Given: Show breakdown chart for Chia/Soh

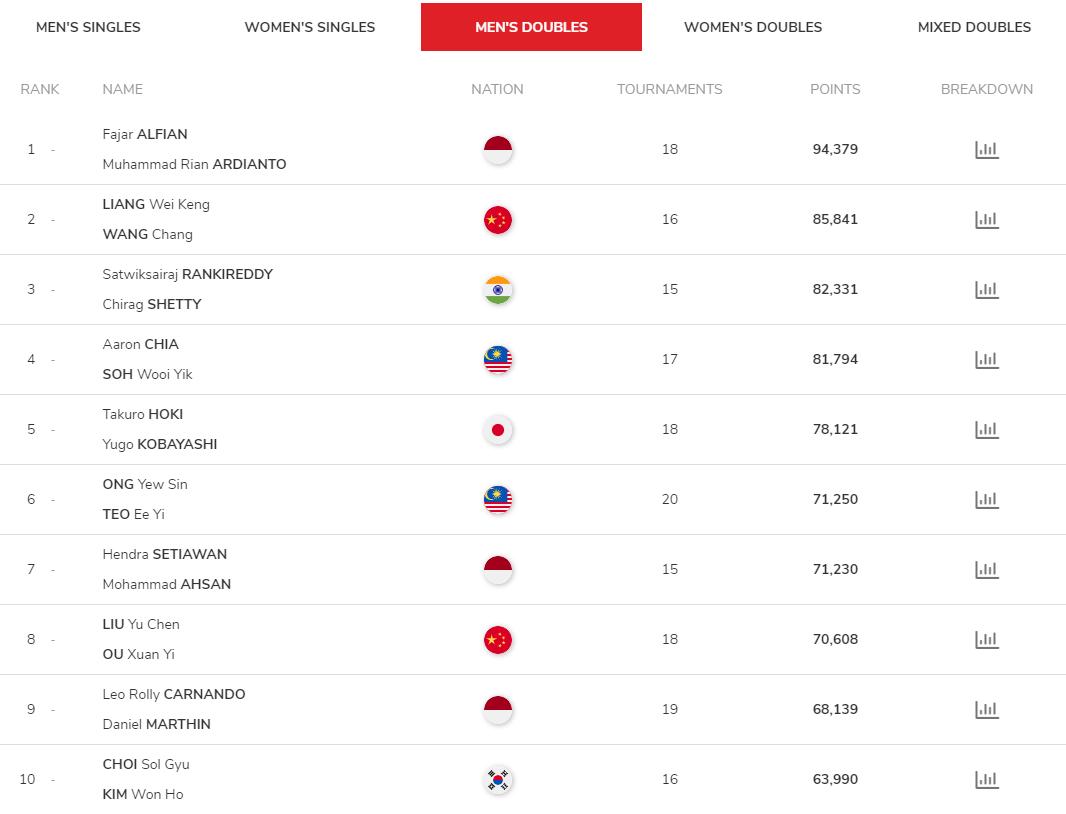Looking at the screenshot, I should point(986,360).
